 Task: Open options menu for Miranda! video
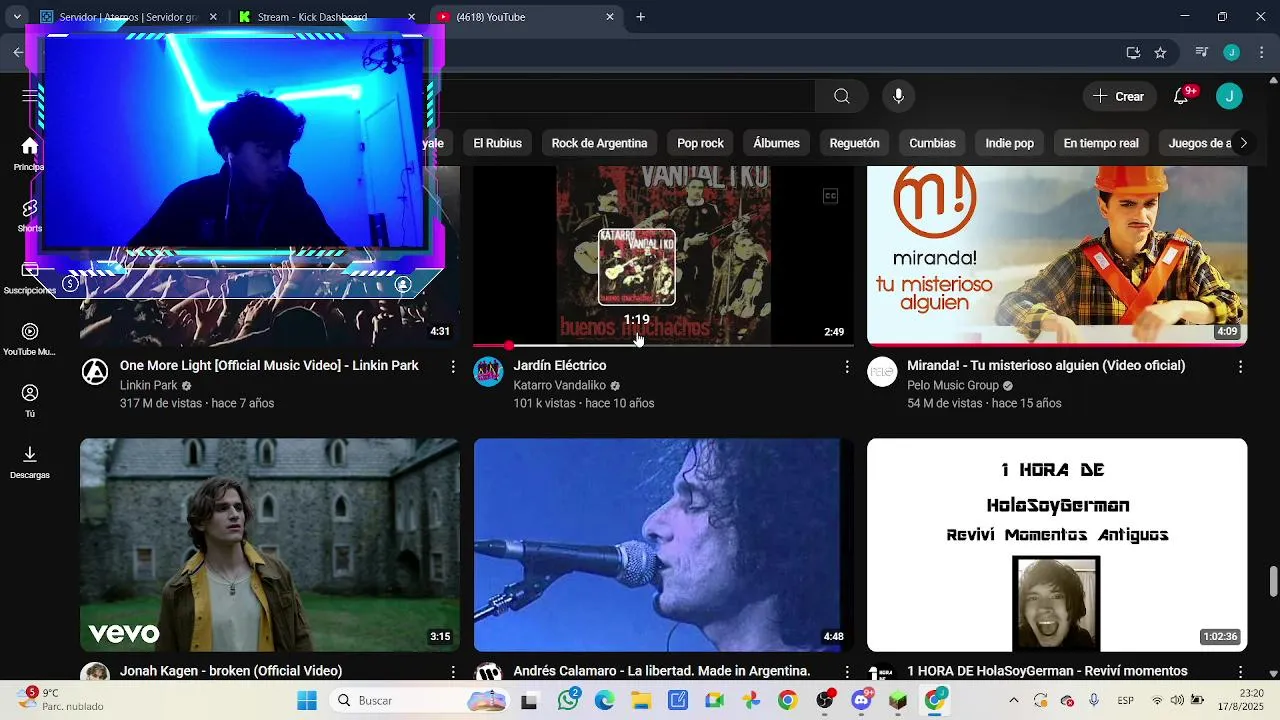tap(1240, 367)
